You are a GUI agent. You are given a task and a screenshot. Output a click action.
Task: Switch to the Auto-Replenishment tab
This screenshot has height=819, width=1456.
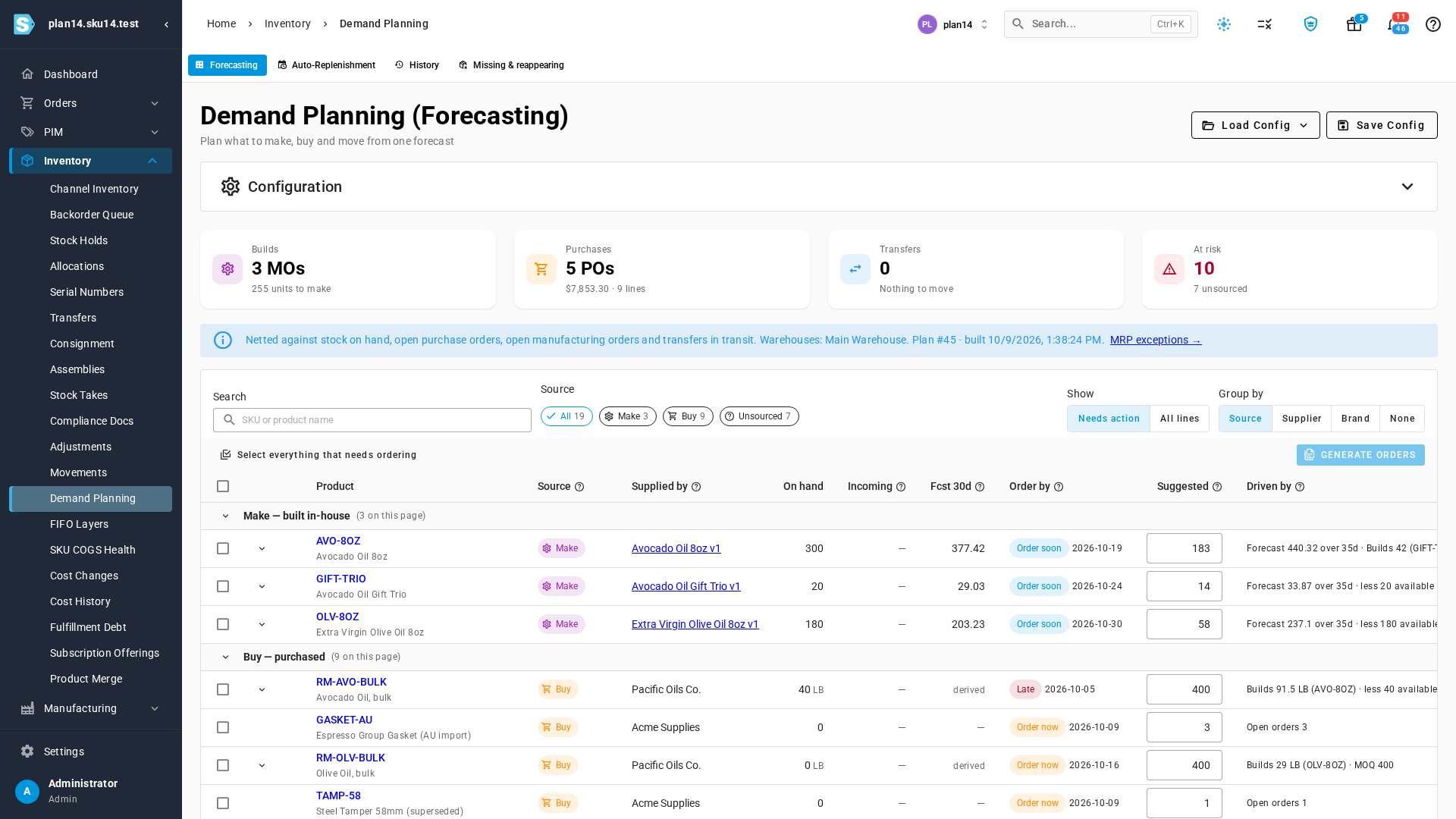coord(327,65)
